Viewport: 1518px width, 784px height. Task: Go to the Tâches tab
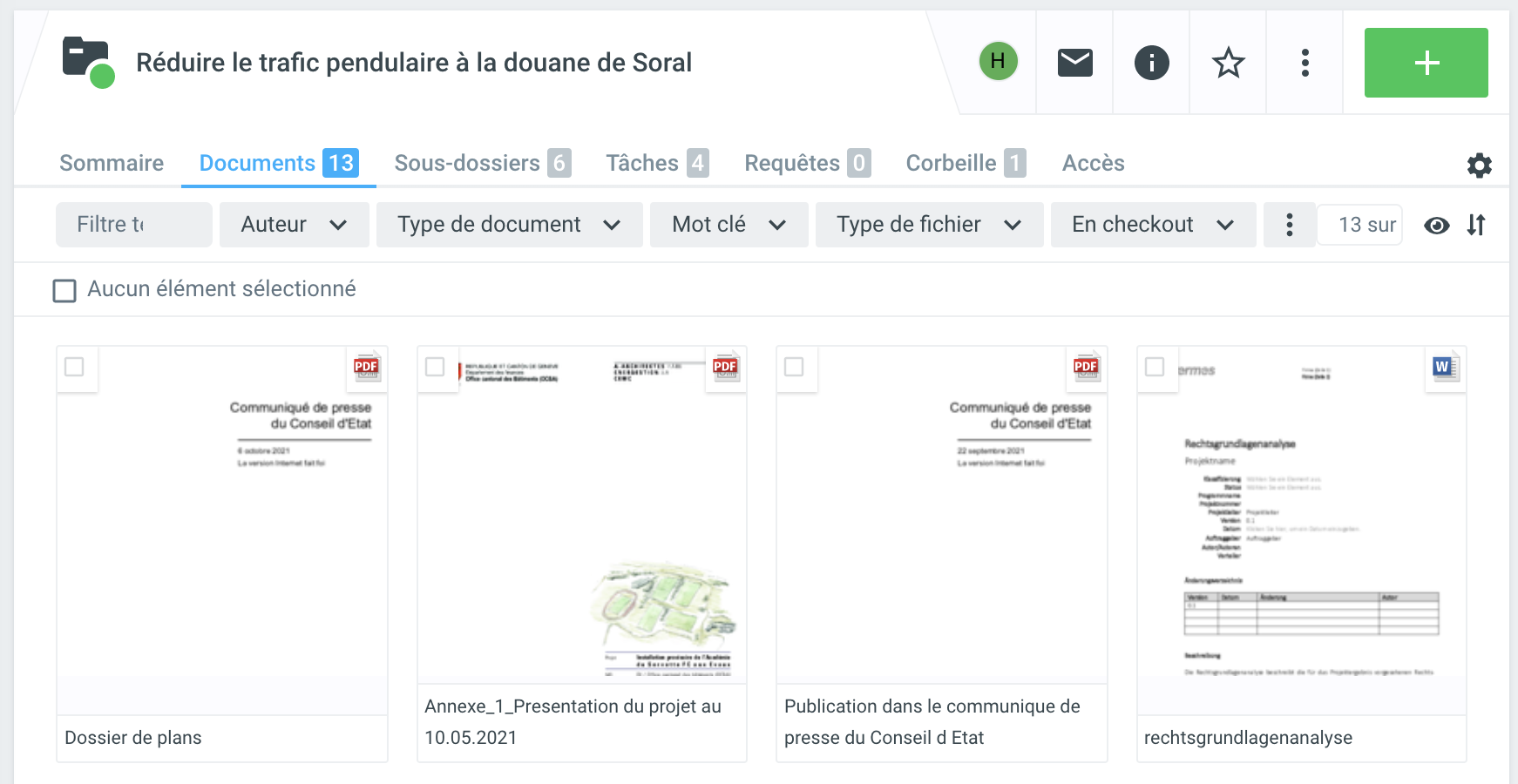point(656,163)
